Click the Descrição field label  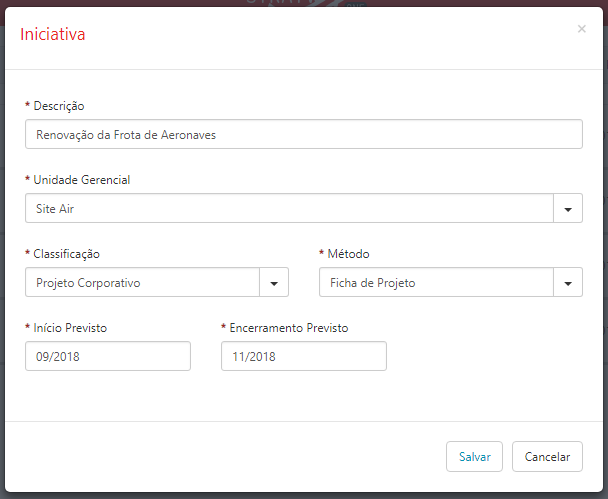pos(59,106)
